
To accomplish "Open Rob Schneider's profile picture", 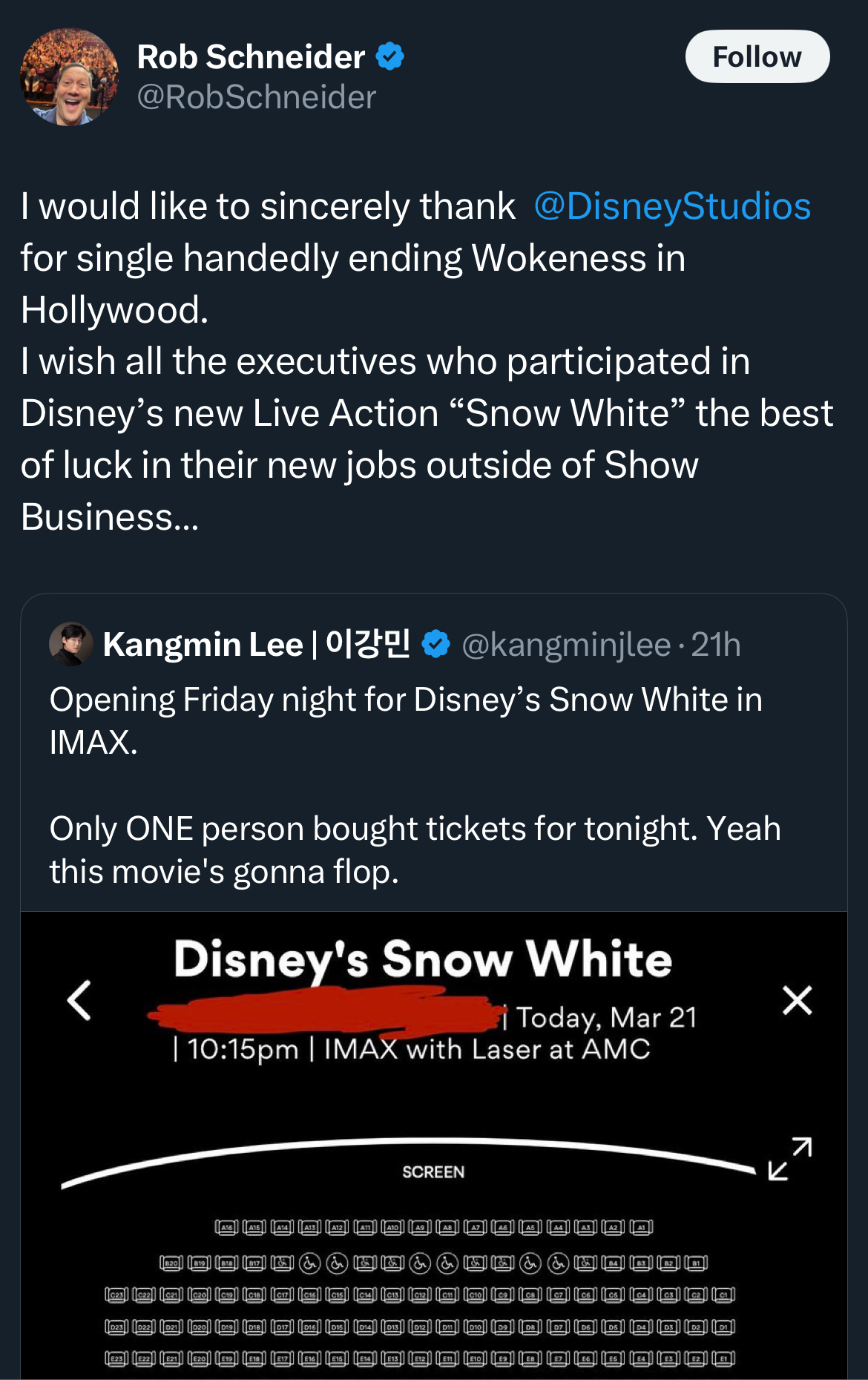I will 69,77.
